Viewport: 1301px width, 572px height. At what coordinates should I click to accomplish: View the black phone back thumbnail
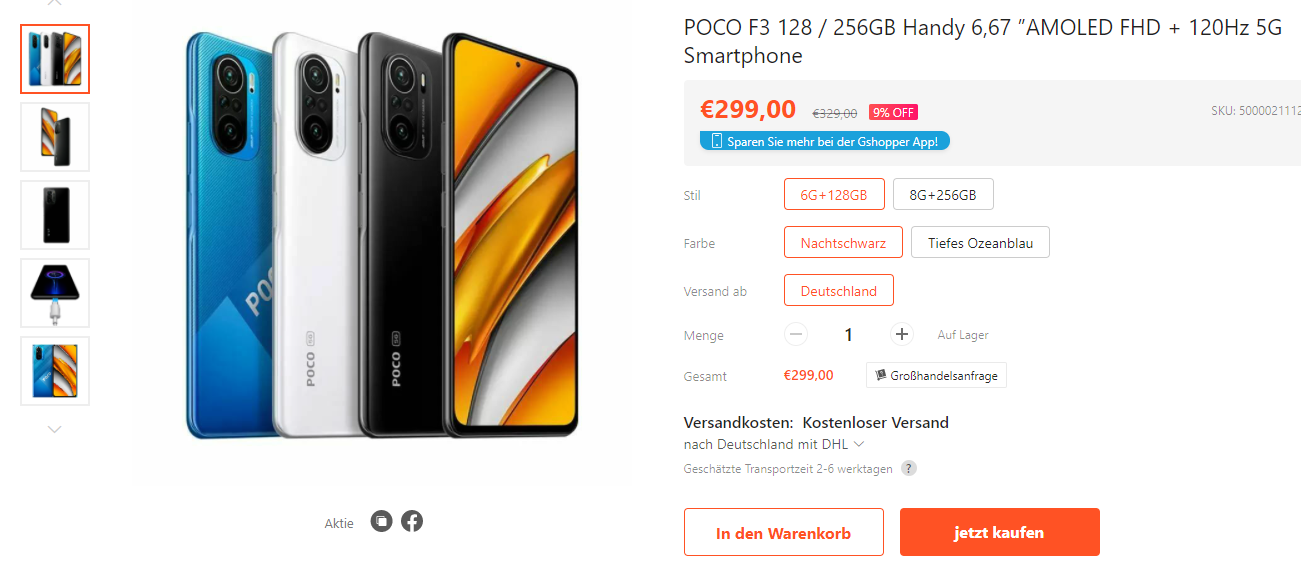tap(55, 215)
